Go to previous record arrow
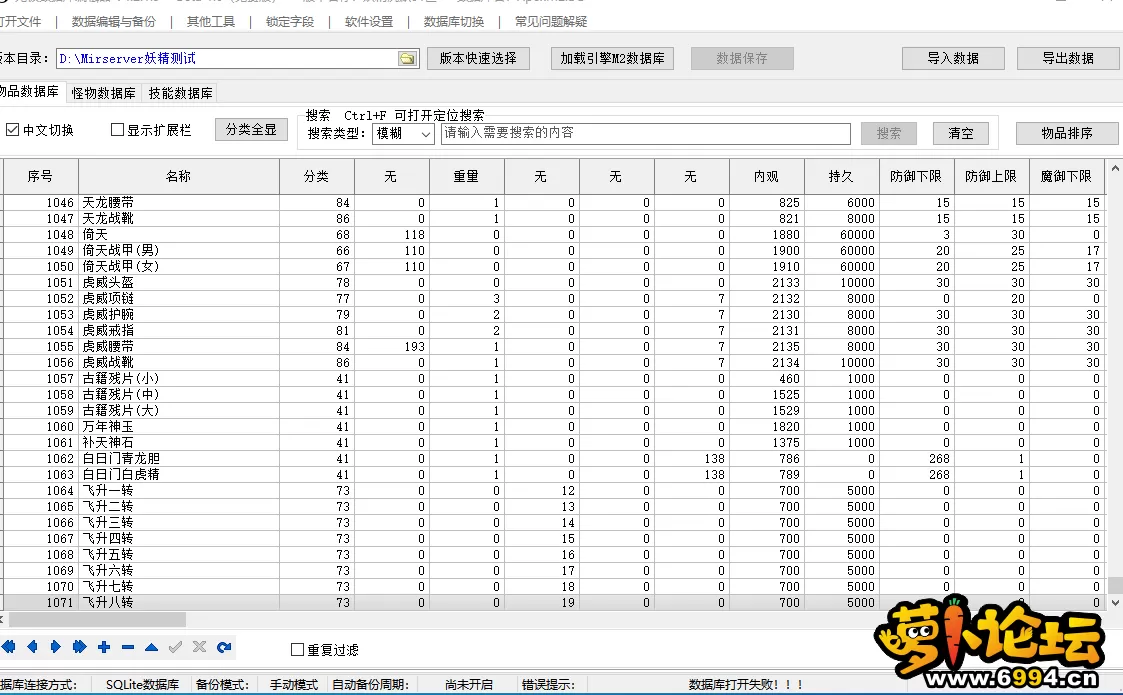The image size is (1123, 695). pos(32,647)
